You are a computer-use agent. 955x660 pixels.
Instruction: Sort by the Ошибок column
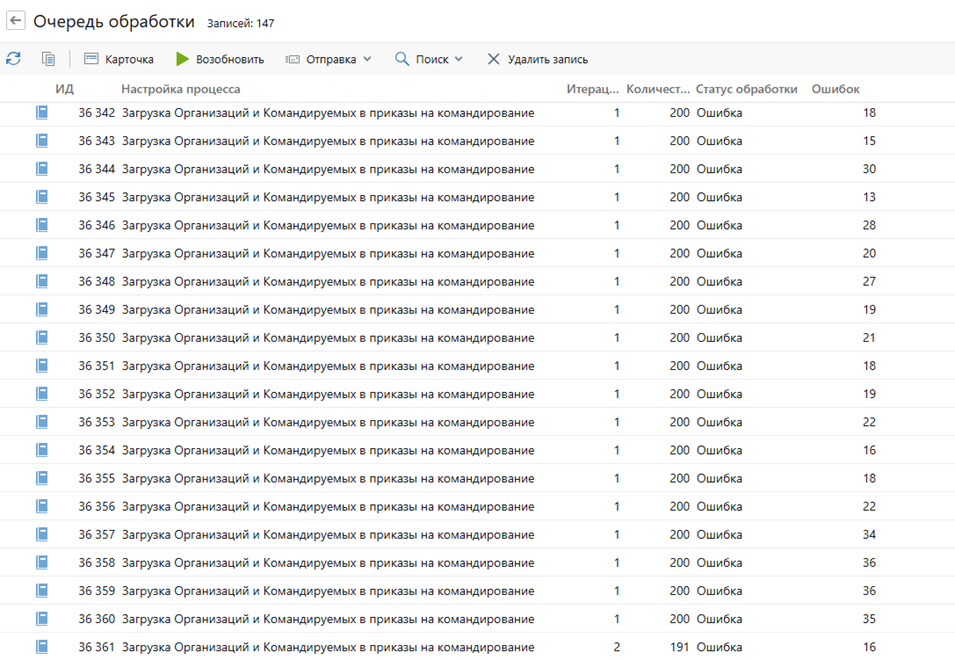coord(836,89)
